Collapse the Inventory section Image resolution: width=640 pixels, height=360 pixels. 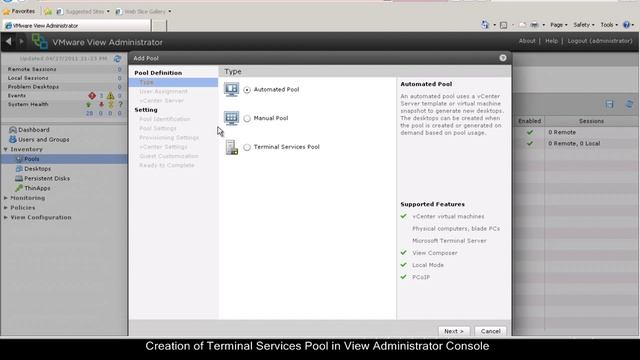[6, 149]
